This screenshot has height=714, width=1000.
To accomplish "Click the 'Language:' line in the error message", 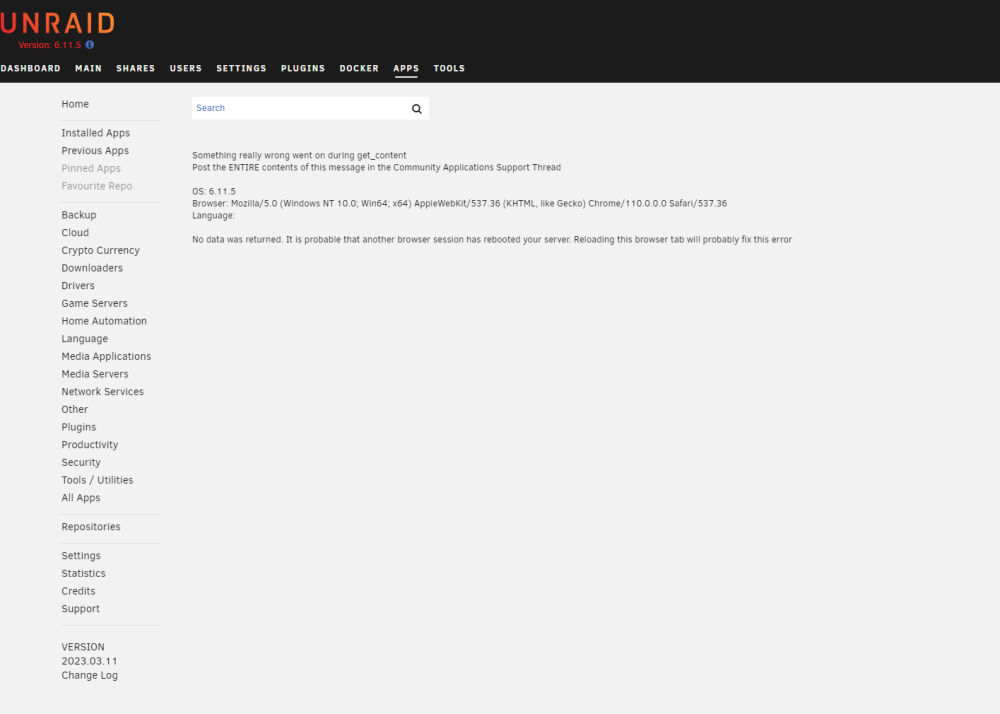I will (x=213, y=215).
